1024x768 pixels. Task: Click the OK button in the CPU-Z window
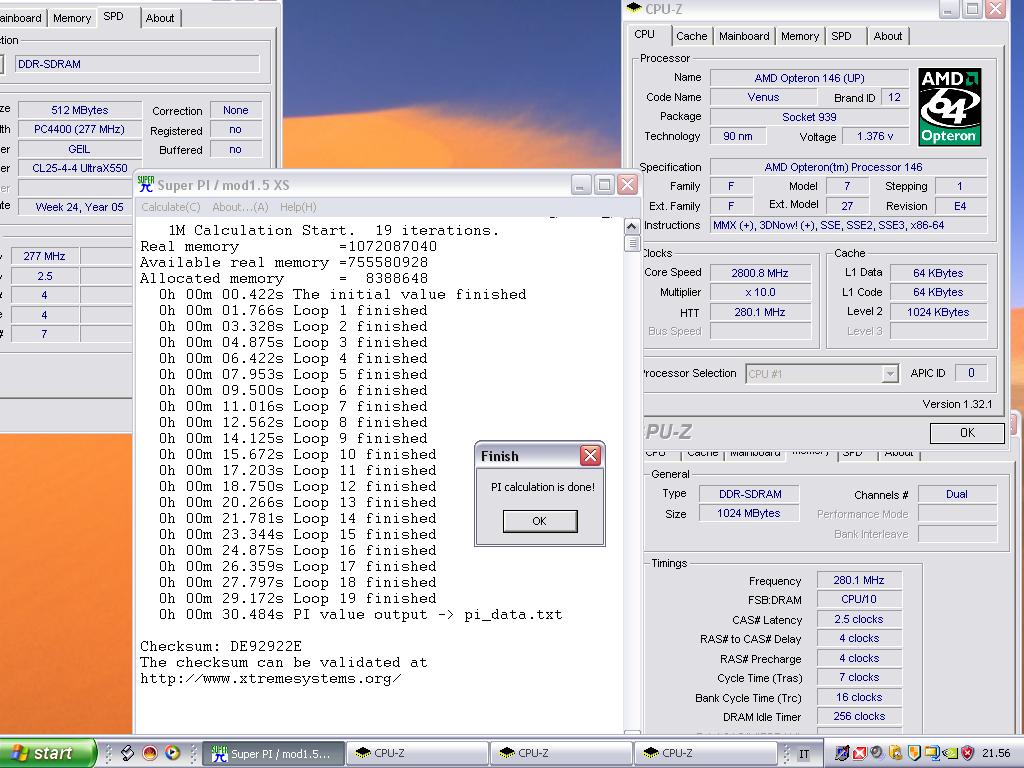tap(967, 433)
